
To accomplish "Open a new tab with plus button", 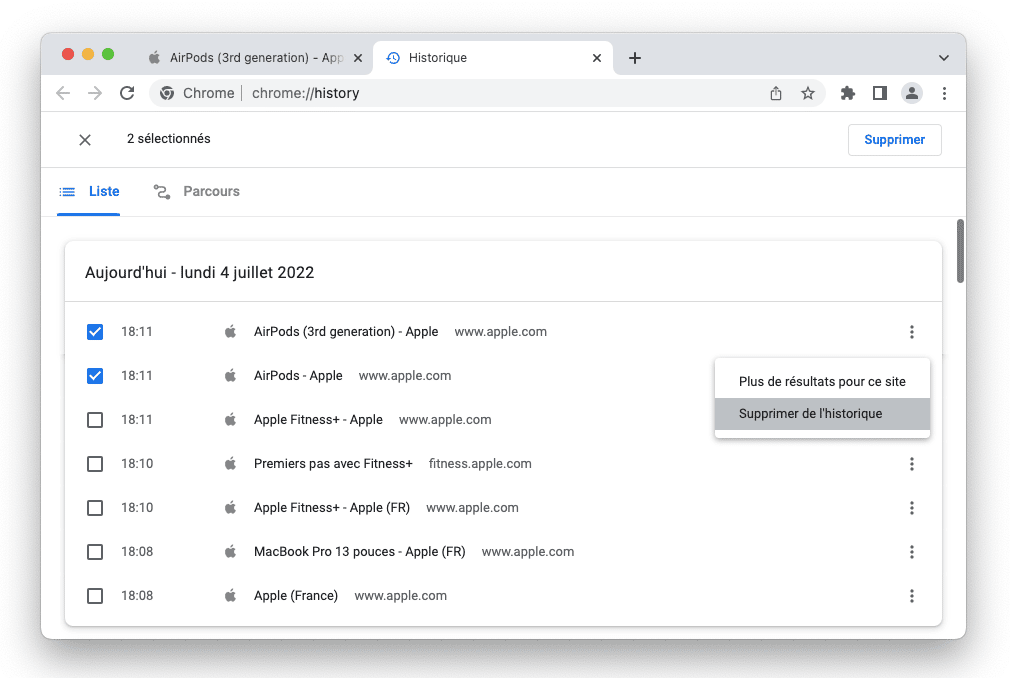I will coord(634,58).
